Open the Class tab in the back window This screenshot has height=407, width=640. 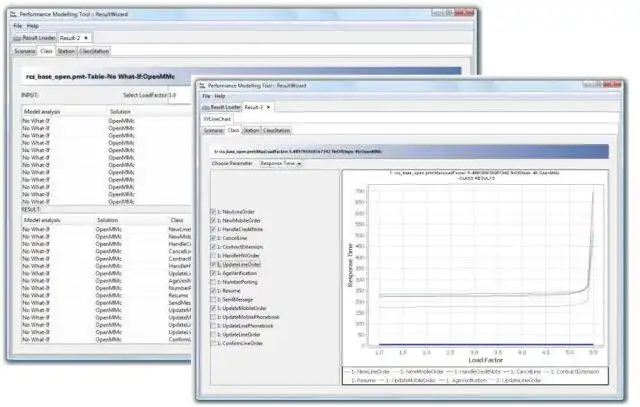47,51
